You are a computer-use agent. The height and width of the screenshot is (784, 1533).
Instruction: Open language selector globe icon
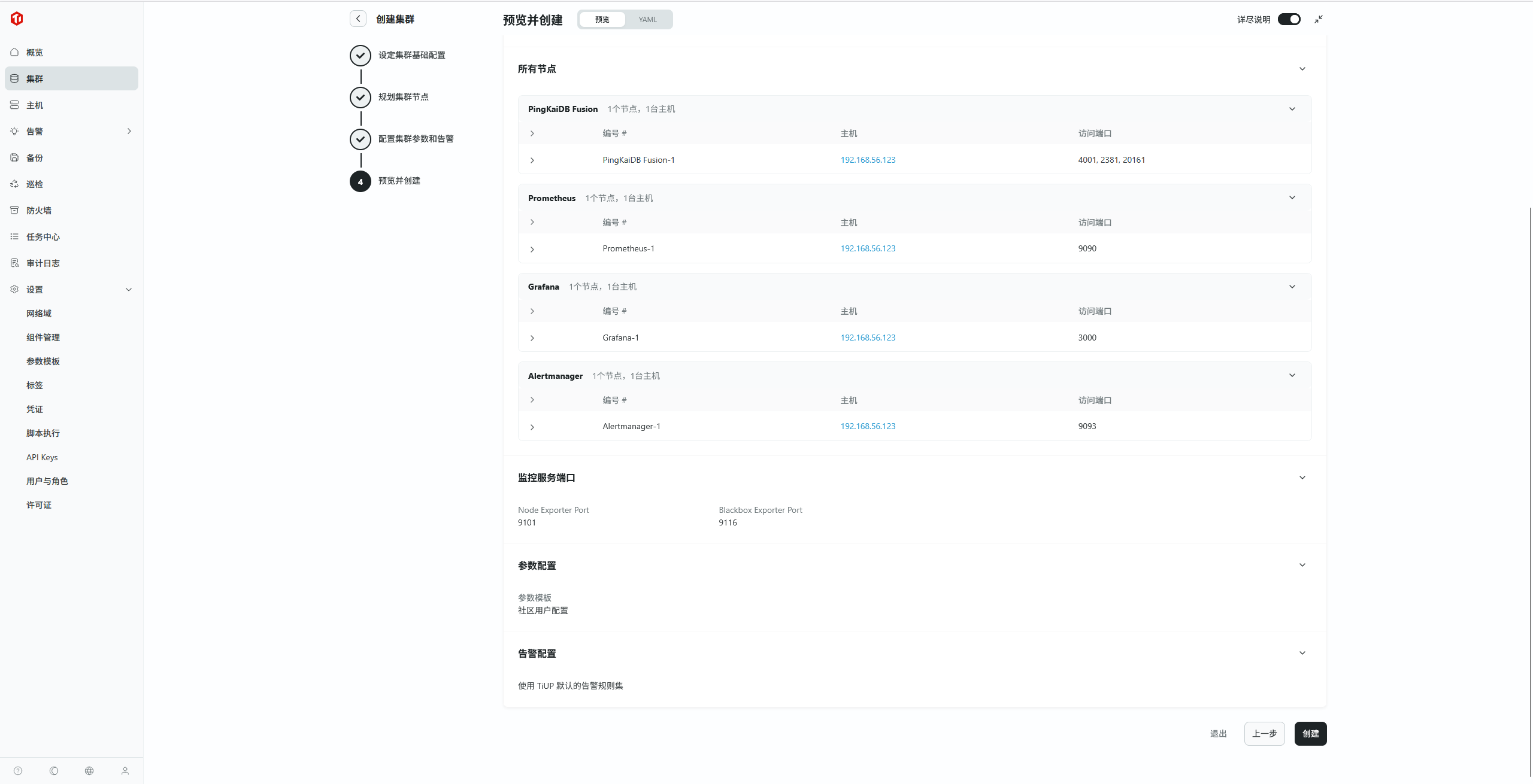point(89,771)
